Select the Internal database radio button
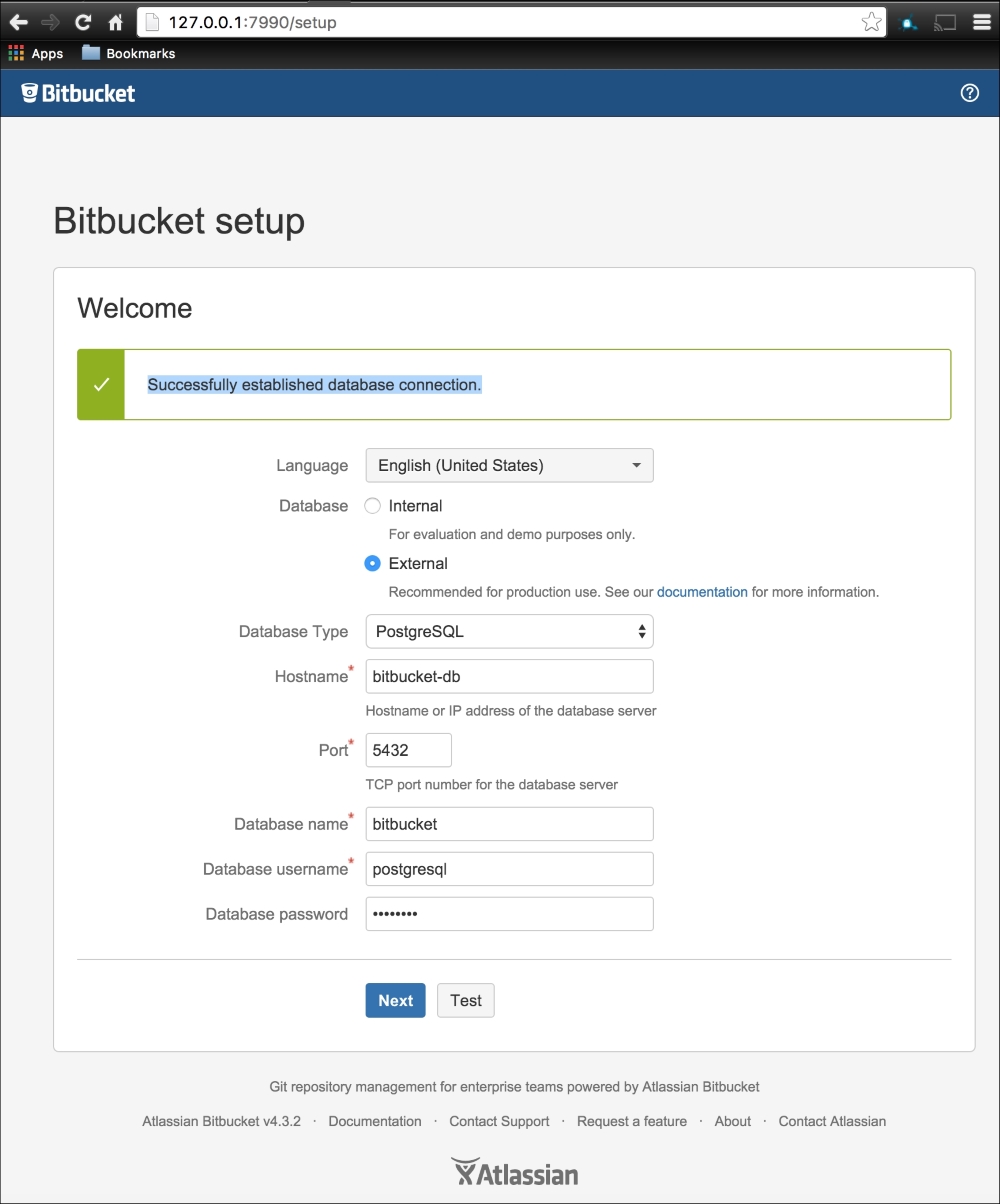Screen dimensions: 1000x1204 (373, 506)
